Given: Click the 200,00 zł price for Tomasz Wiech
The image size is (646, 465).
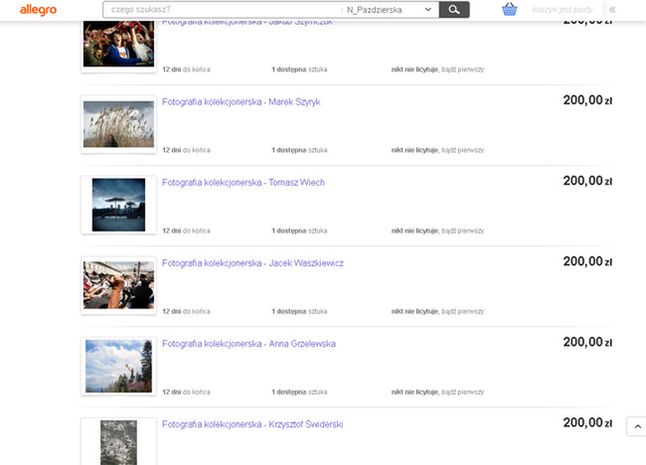Looking at the screenshot, I should click(x=587, y=181).
